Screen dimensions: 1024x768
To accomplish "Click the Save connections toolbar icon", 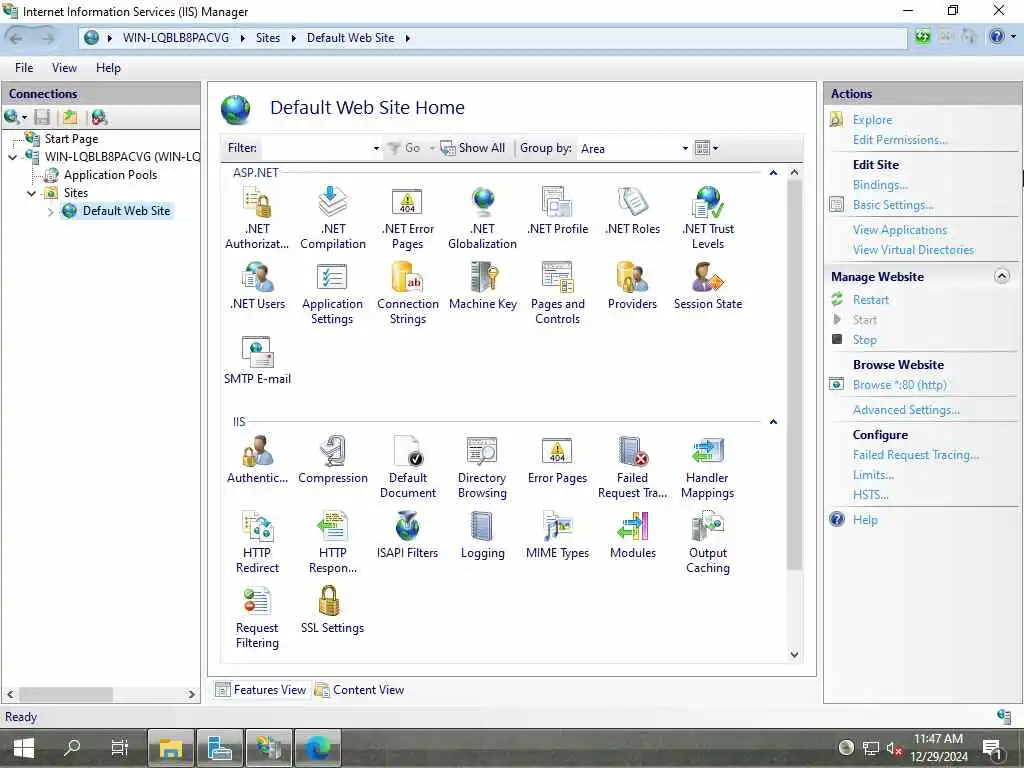I will 42,118.
